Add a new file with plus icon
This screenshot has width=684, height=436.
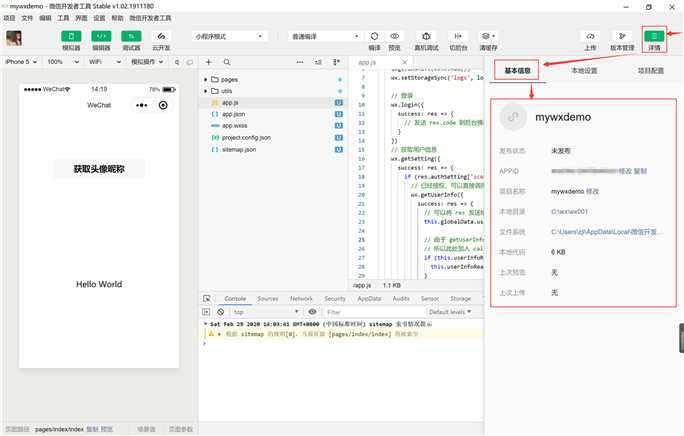coord(209,62)
